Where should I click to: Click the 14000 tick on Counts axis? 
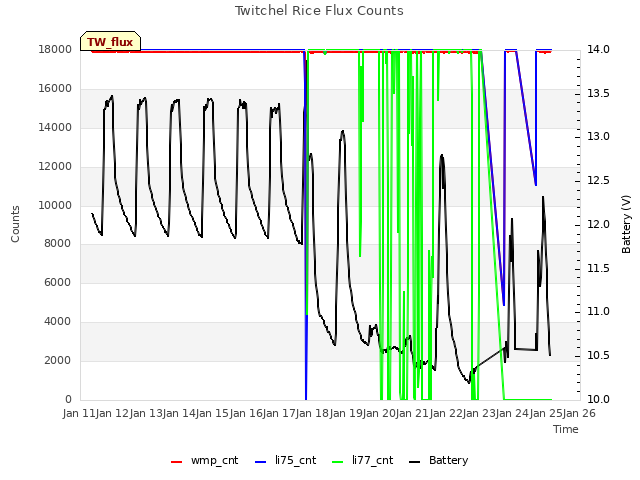tap(55, 127)
